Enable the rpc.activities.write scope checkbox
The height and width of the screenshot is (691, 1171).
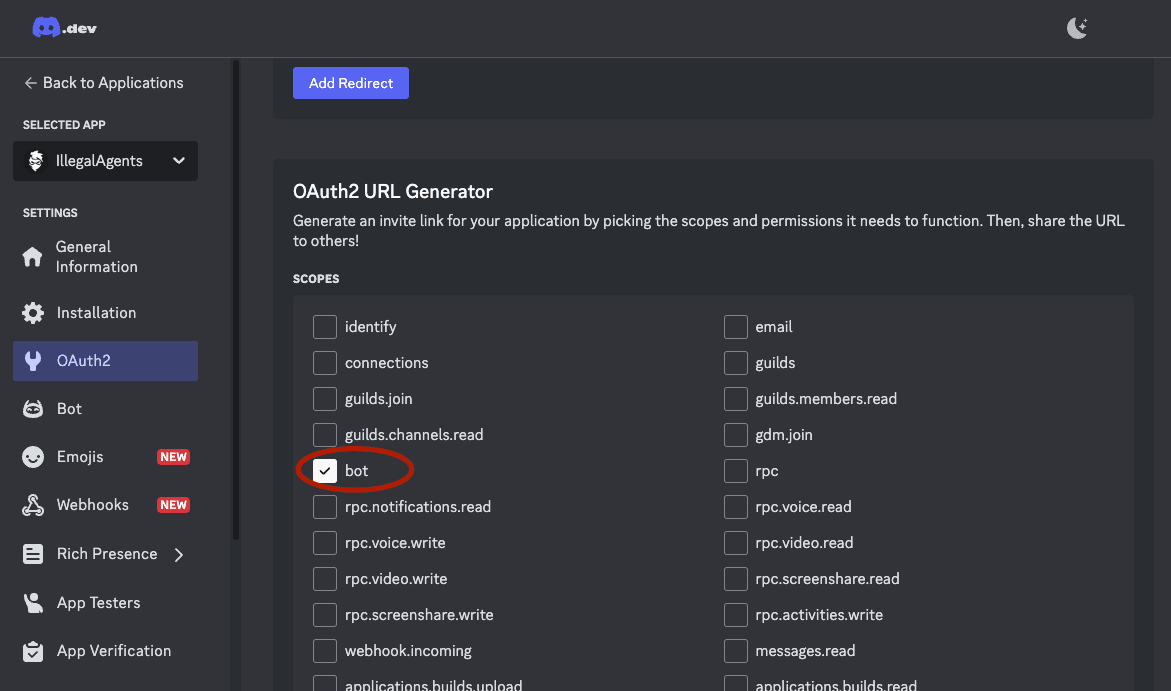tap(736, 615)
